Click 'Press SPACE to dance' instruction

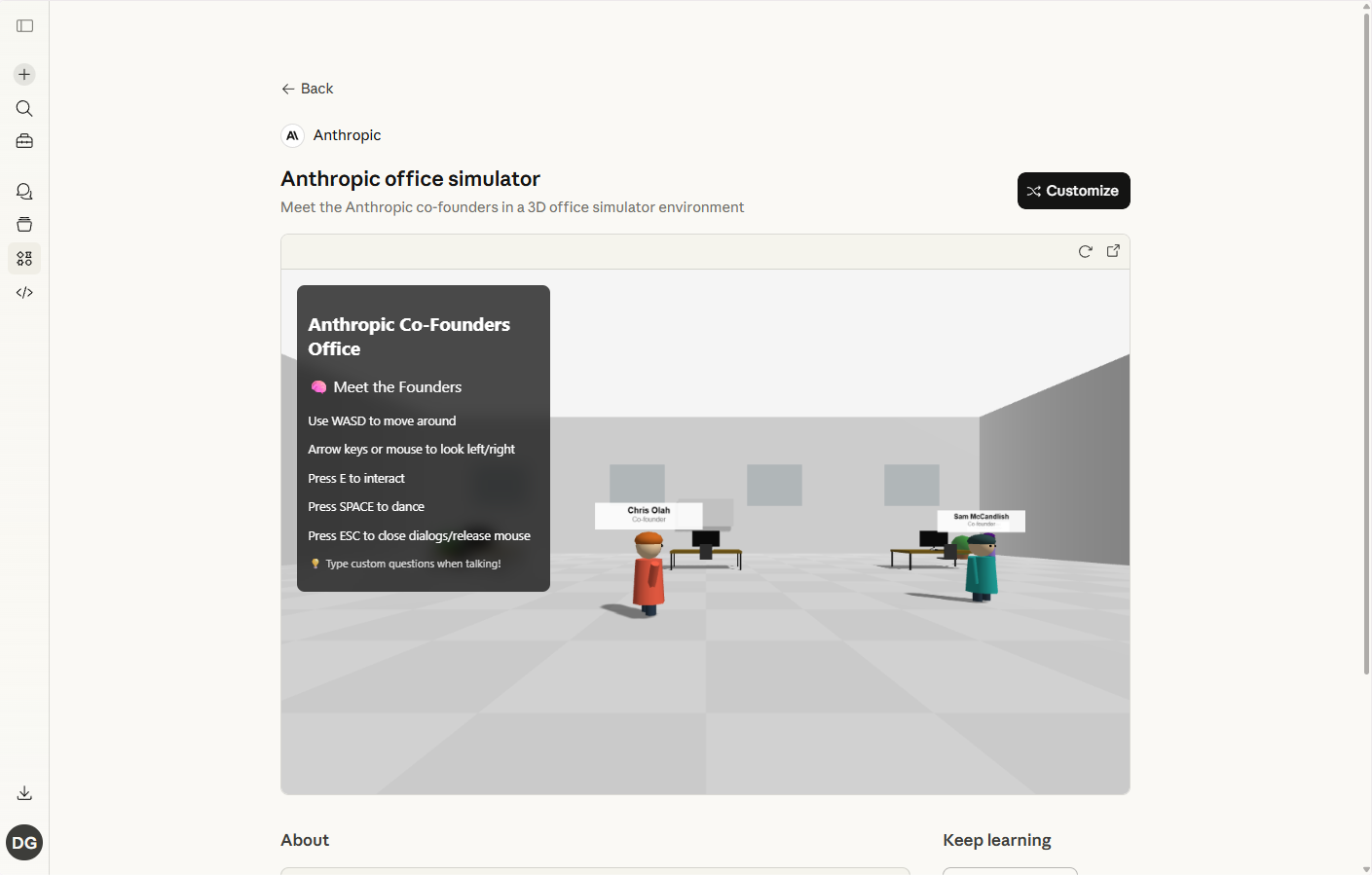366,507
